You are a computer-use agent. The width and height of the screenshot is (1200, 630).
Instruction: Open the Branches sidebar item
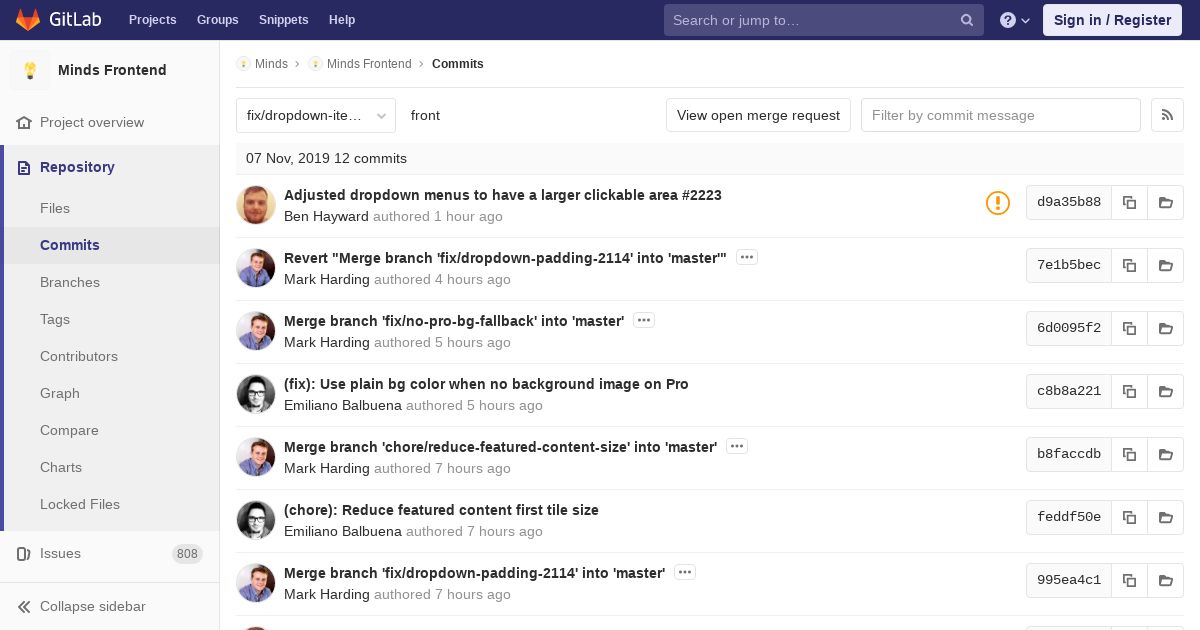[x=70, y=282]
